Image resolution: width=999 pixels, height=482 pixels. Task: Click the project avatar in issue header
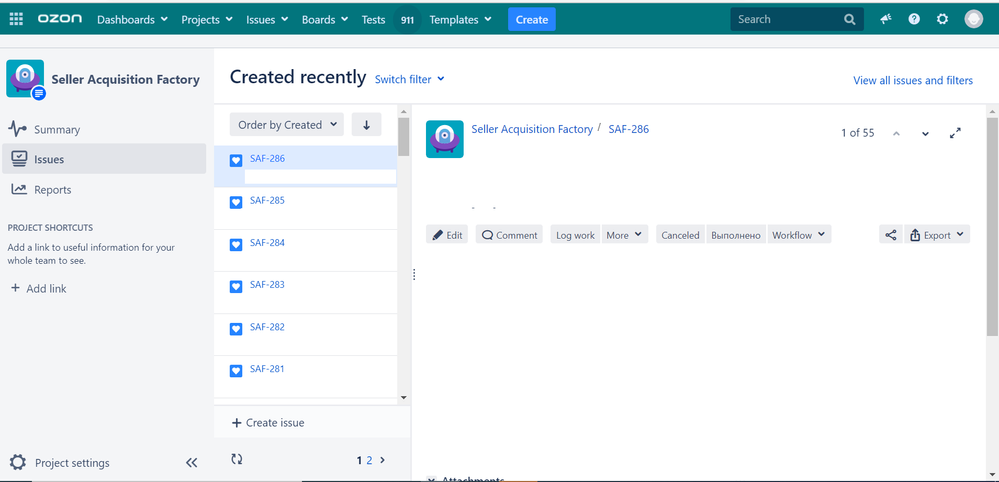pos(445,139)
